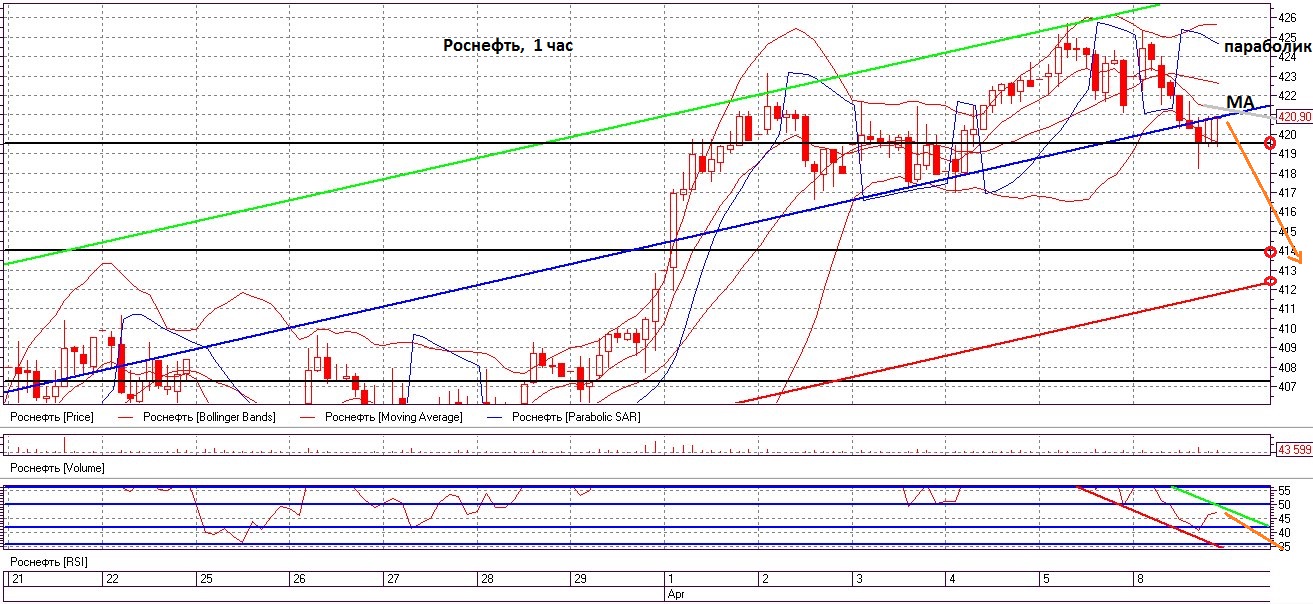
Task: Click the 417 price axis label
Action: (x=1288, y=192)
